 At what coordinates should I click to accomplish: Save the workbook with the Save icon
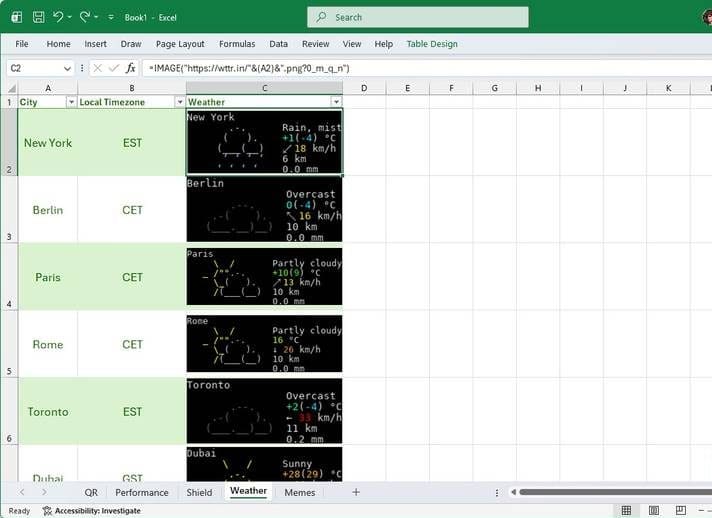point(39,17)
